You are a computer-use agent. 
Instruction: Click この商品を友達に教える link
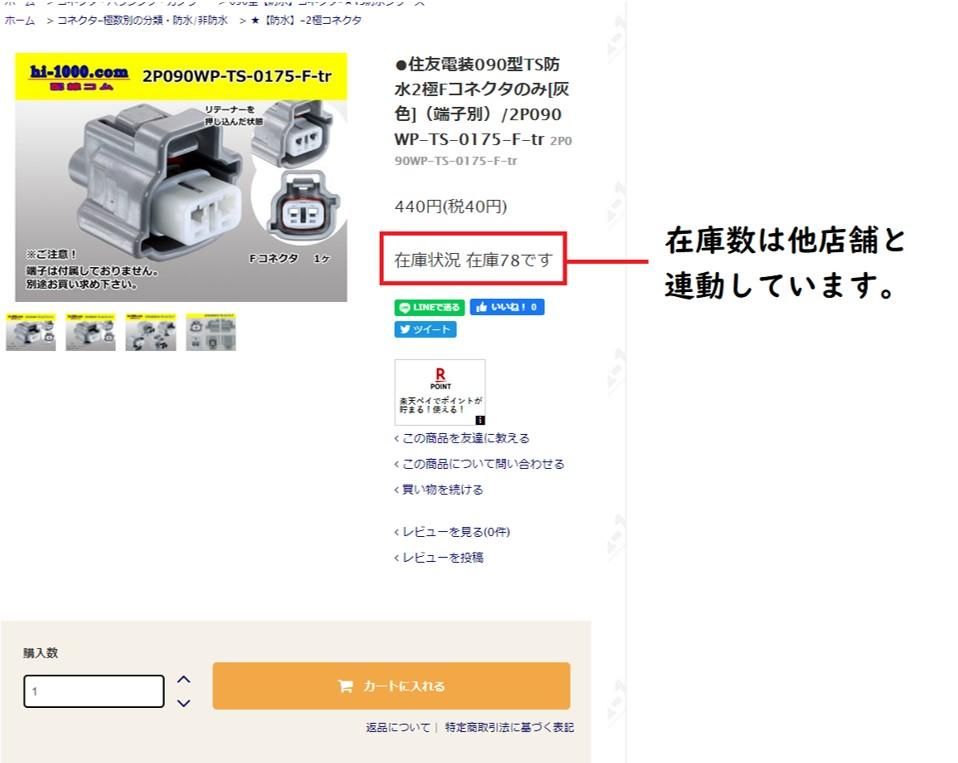[x=465, y=438]
